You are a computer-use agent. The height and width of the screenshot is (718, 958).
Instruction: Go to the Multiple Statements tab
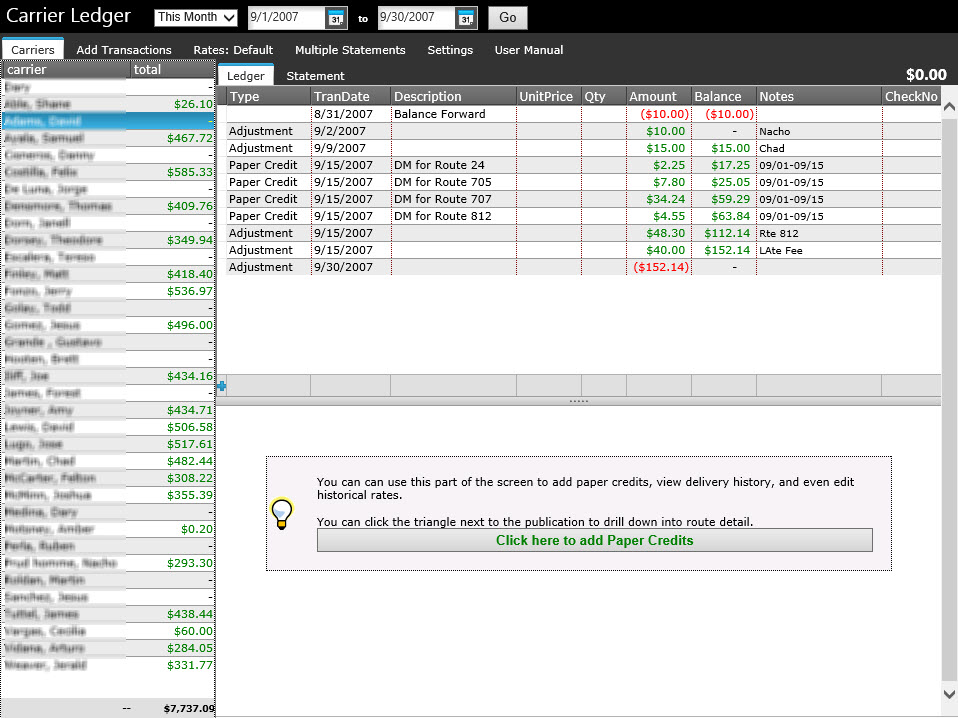point(350,50)
